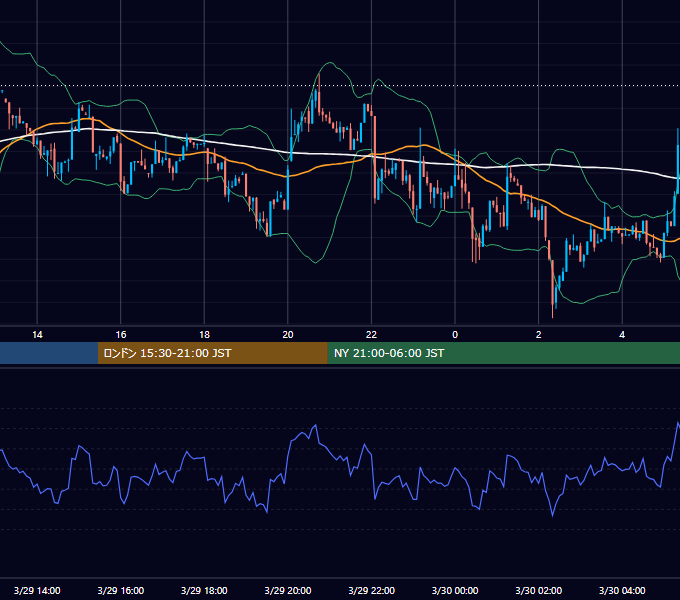Click the NY 21:00-06:00 JST session bar
The image size is (680, 600).
[503, 353]
